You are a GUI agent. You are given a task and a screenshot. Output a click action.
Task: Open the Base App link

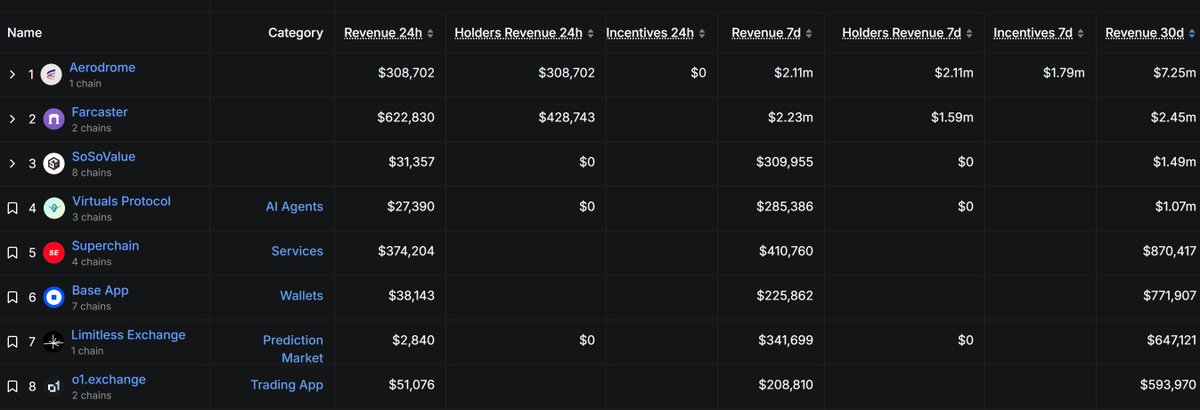pyautogui.click(x=100, y=290)
